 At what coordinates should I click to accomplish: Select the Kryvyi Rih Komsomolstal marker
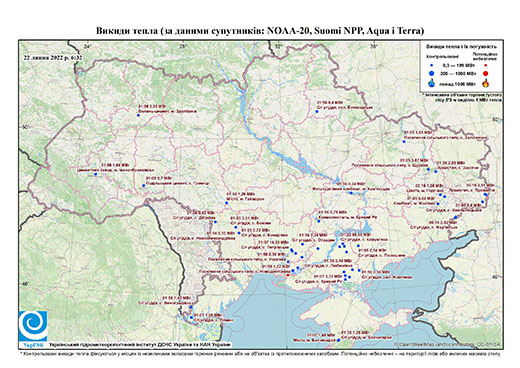coord(318,221)
